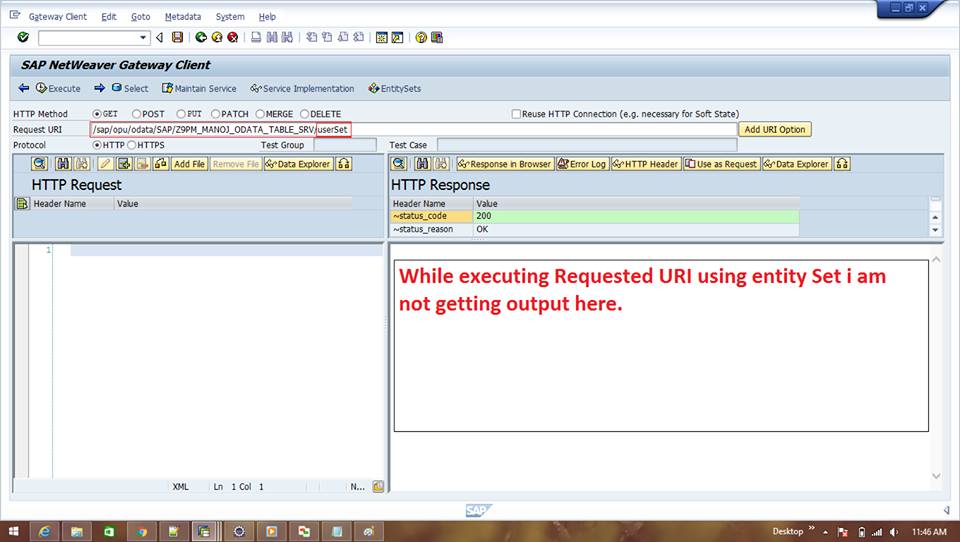Click the header table select-all icon beside Header Name
The image size is (960, 542).
coord(22,203)
